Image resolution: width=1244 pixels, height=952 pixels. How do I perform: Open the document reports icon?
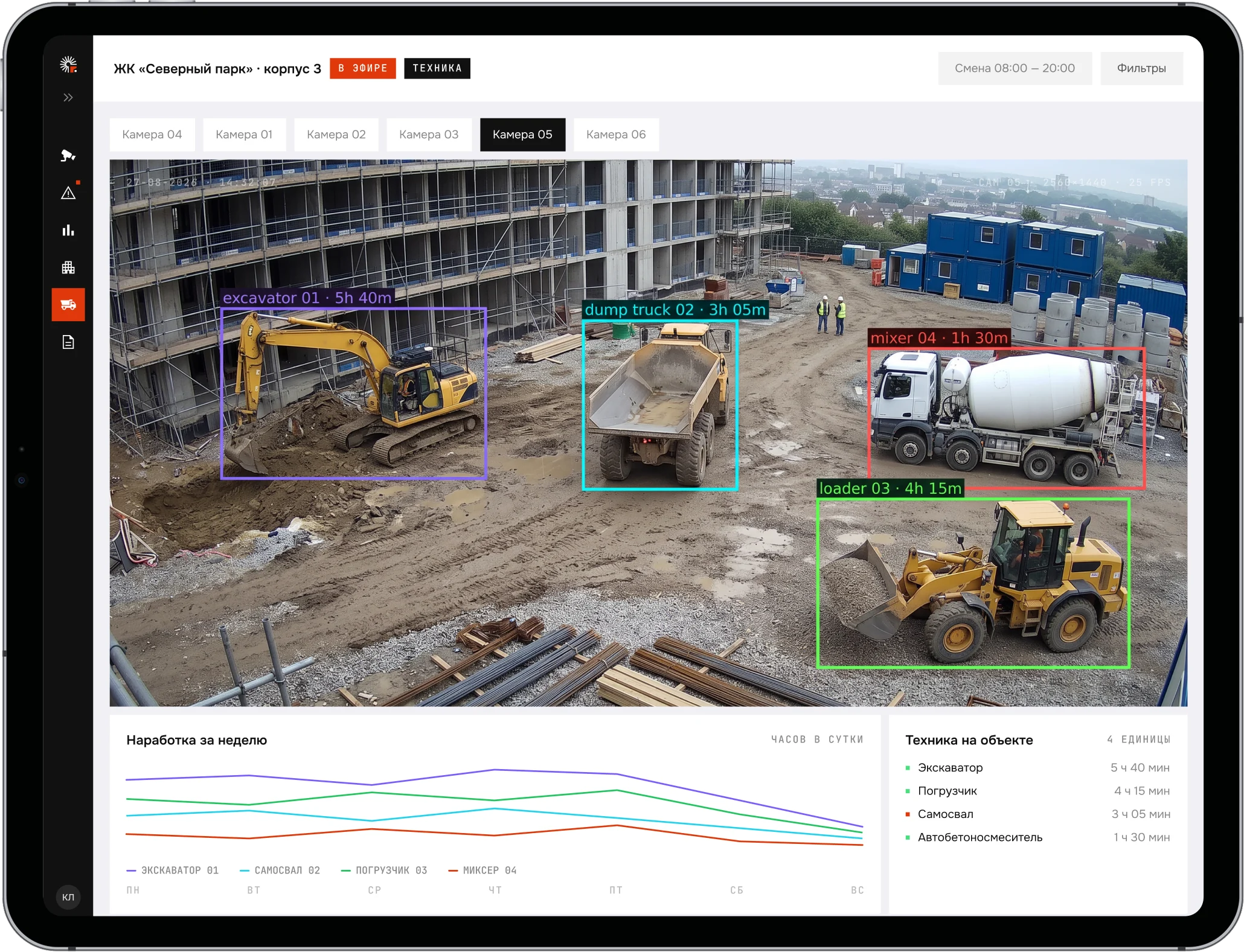[x=68, y=342]
